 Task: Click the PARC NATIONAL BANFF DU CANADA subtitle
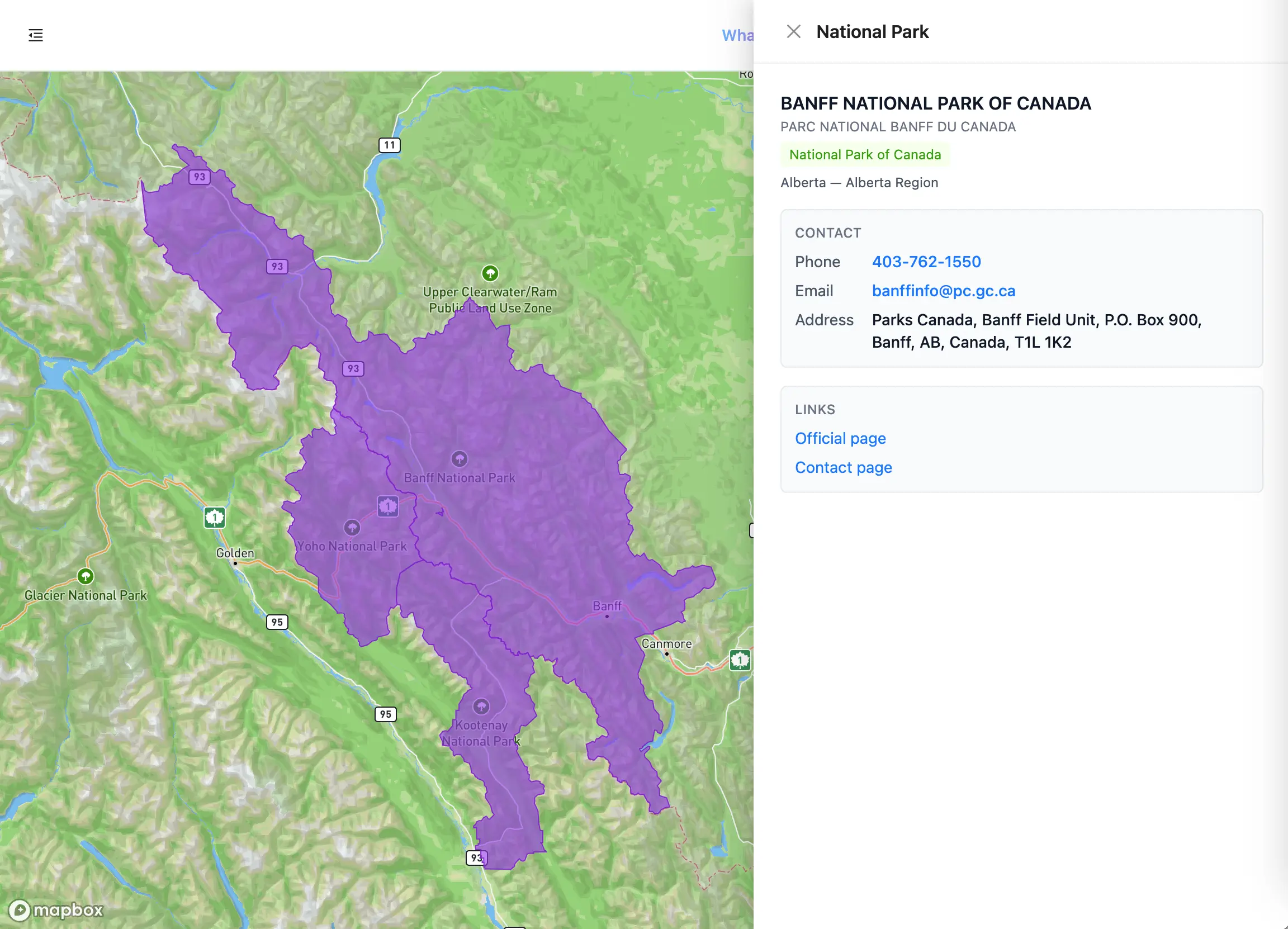[898, 127]
